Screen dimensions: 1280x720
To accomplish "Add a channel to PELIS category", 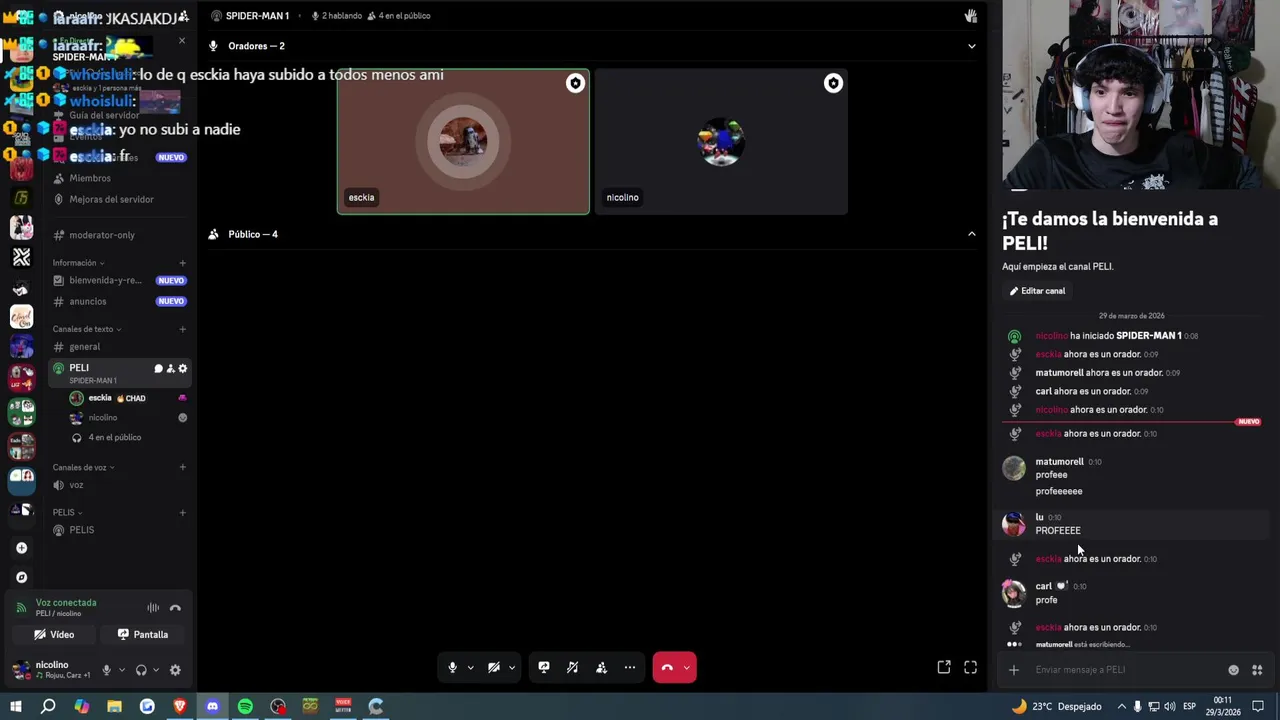I will 182,512.
